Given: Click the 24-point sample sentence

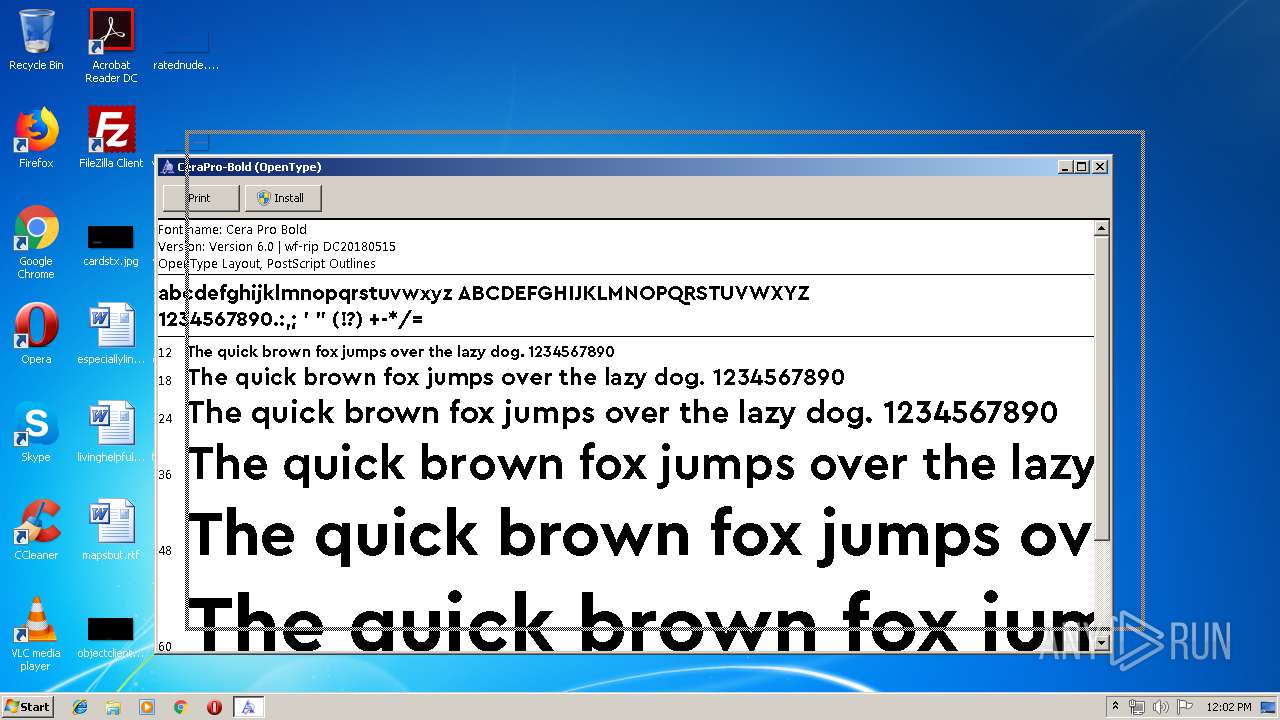Looking at the screenshot, I should pyautogui.click(x=623, y=412).
